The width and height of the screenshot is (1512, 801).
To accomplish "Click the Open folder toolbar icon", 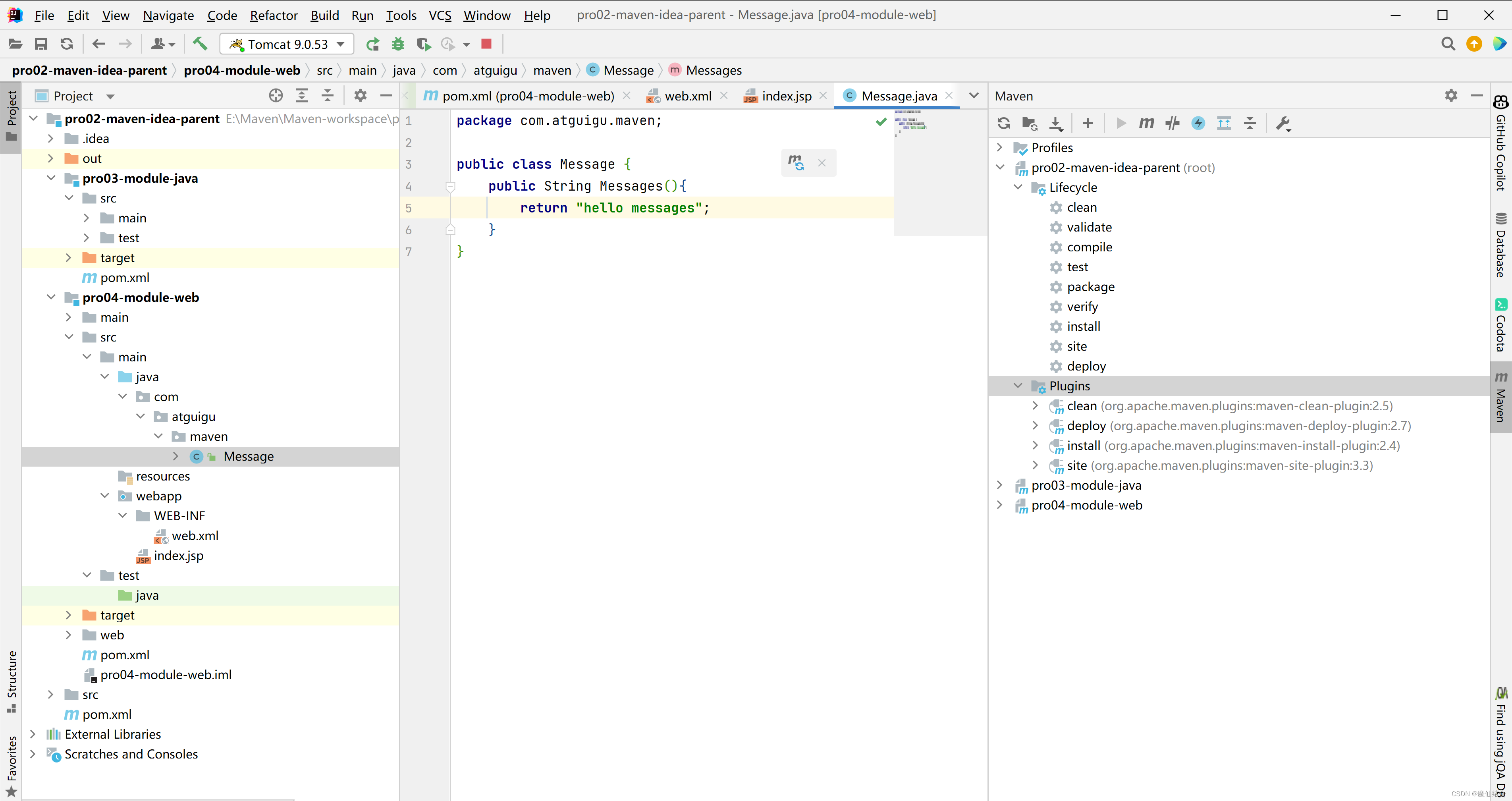I will click(x=15, y=44).
